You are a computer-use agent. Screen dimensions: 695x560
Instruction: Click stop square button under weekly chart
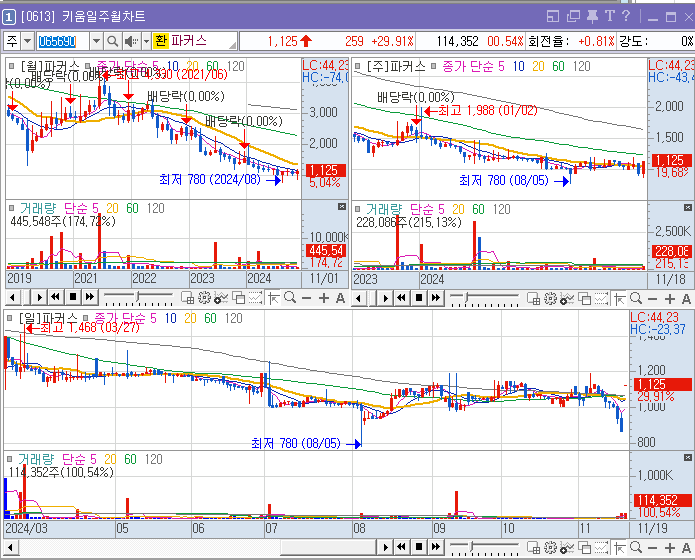tap(419, 298)
